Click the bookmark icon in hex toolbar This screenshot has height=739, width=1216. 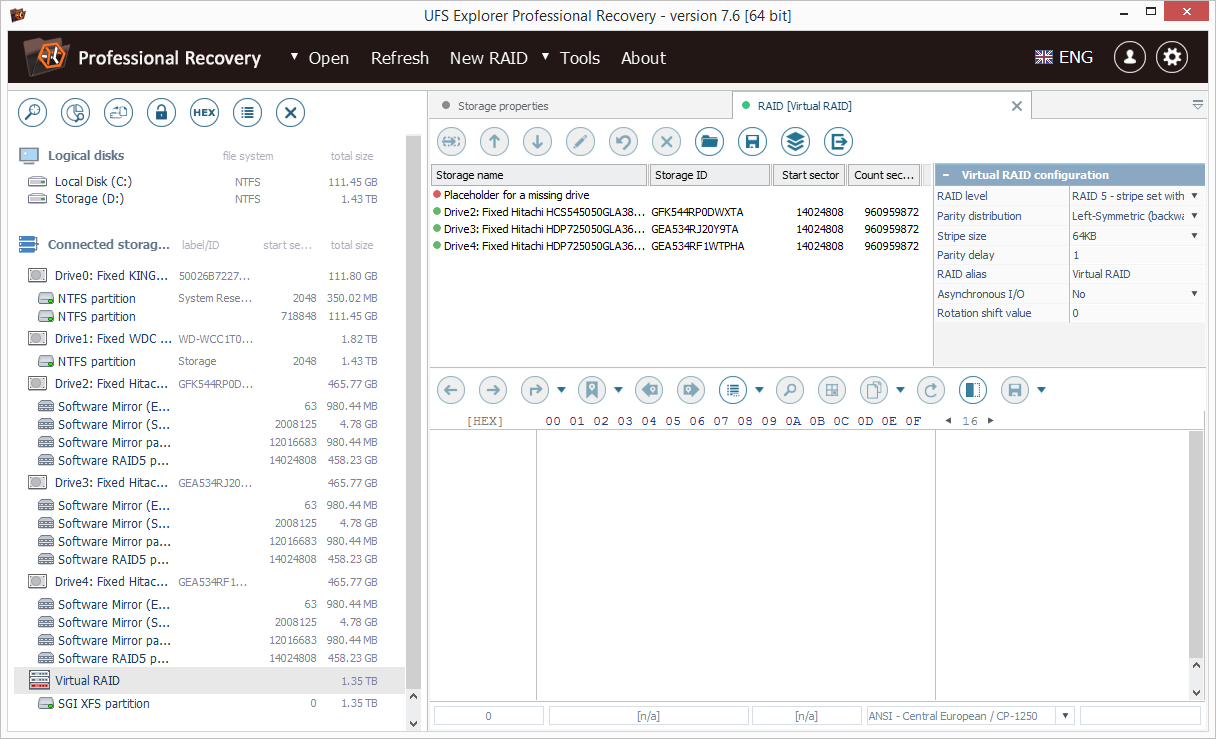[x=592, y=390]
